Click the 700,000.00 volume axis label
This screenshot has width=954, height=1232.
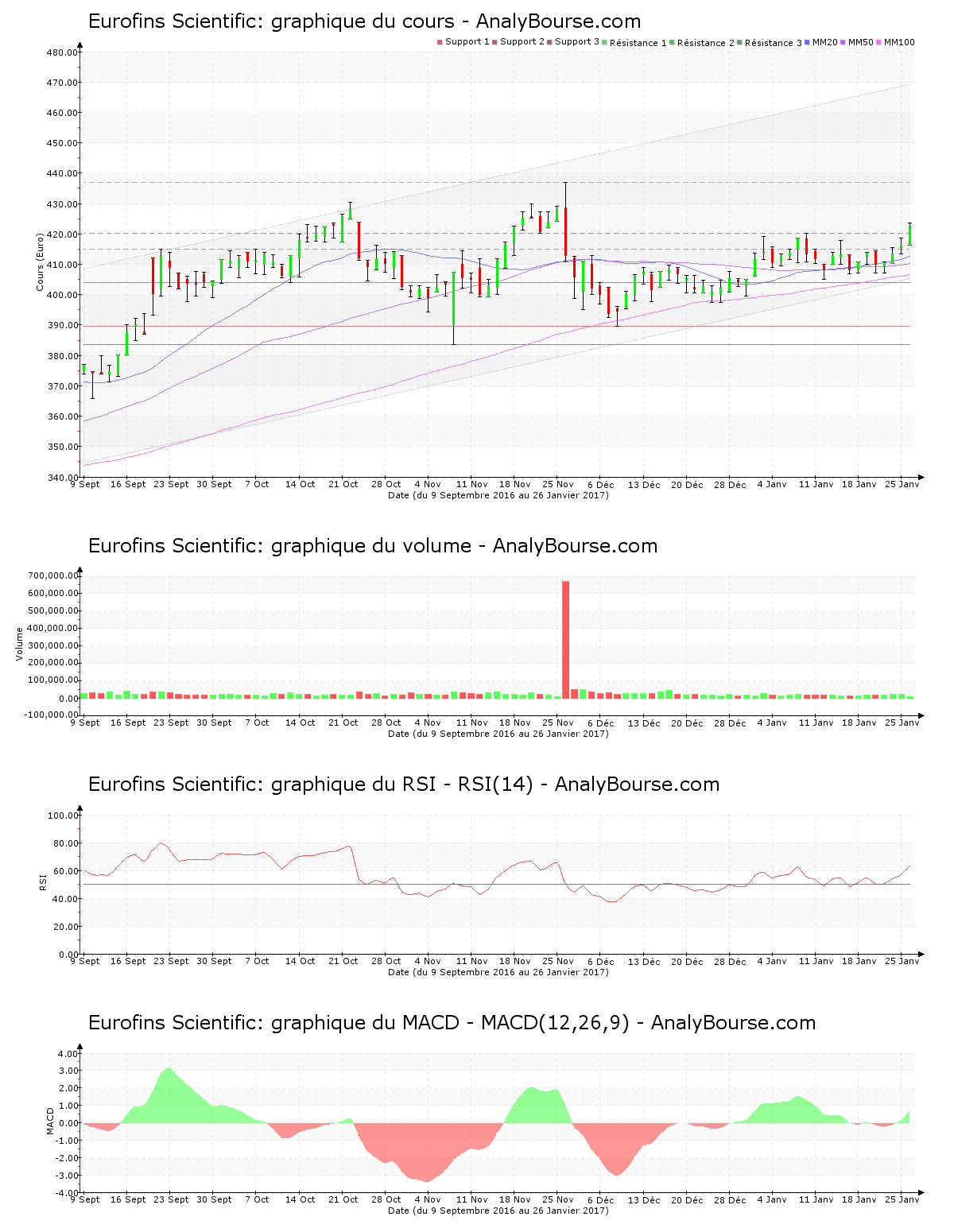pyautogui.click(x=52, y=575)
